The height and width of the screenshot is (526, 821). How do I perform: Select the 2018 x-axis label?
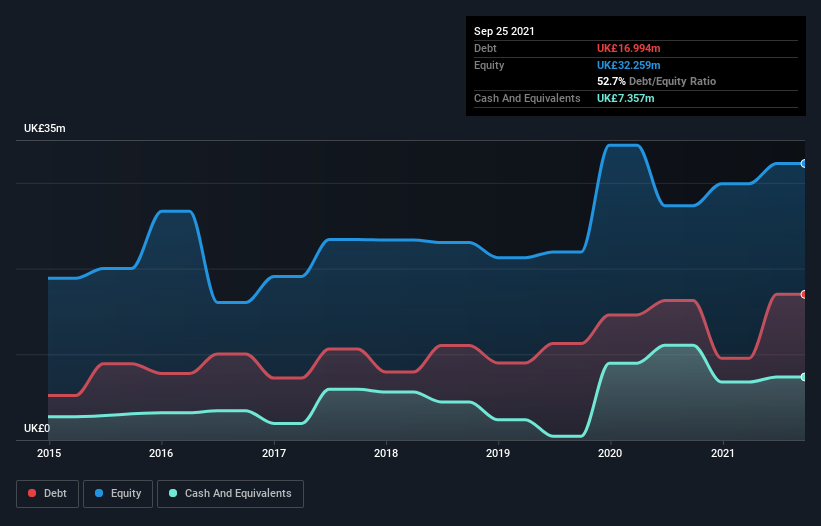pyautogui.click(x=386, y=453)
